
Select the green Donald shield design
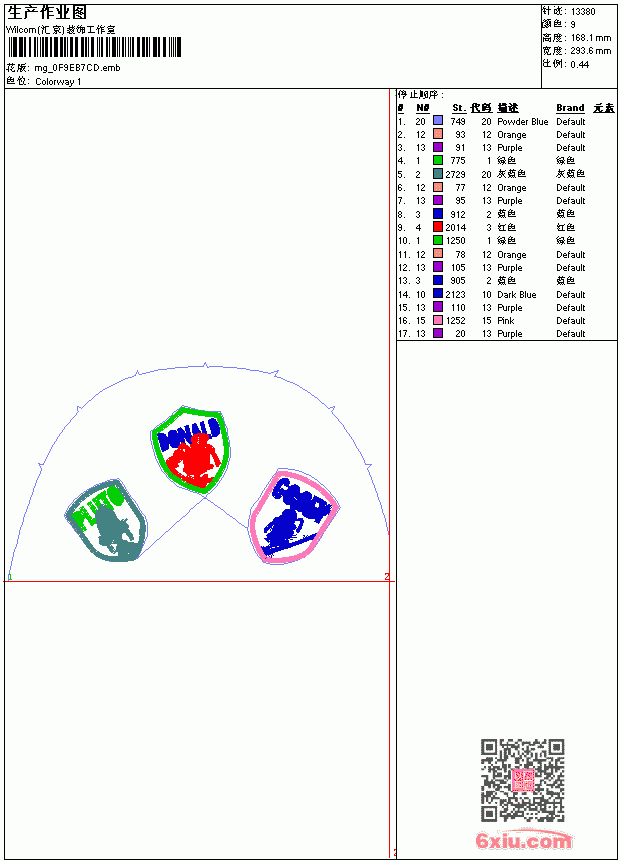pos(190,449)
